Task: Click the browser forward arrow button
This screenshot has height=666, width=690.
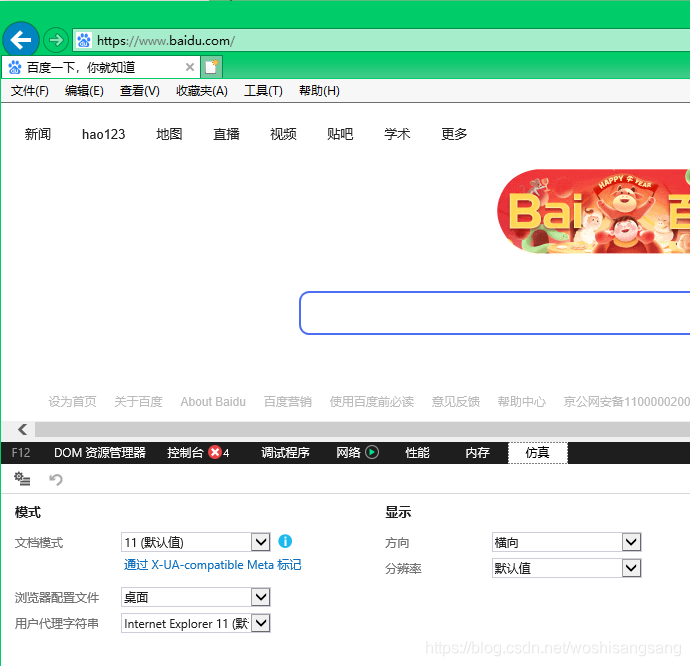Action: [56, 40]
